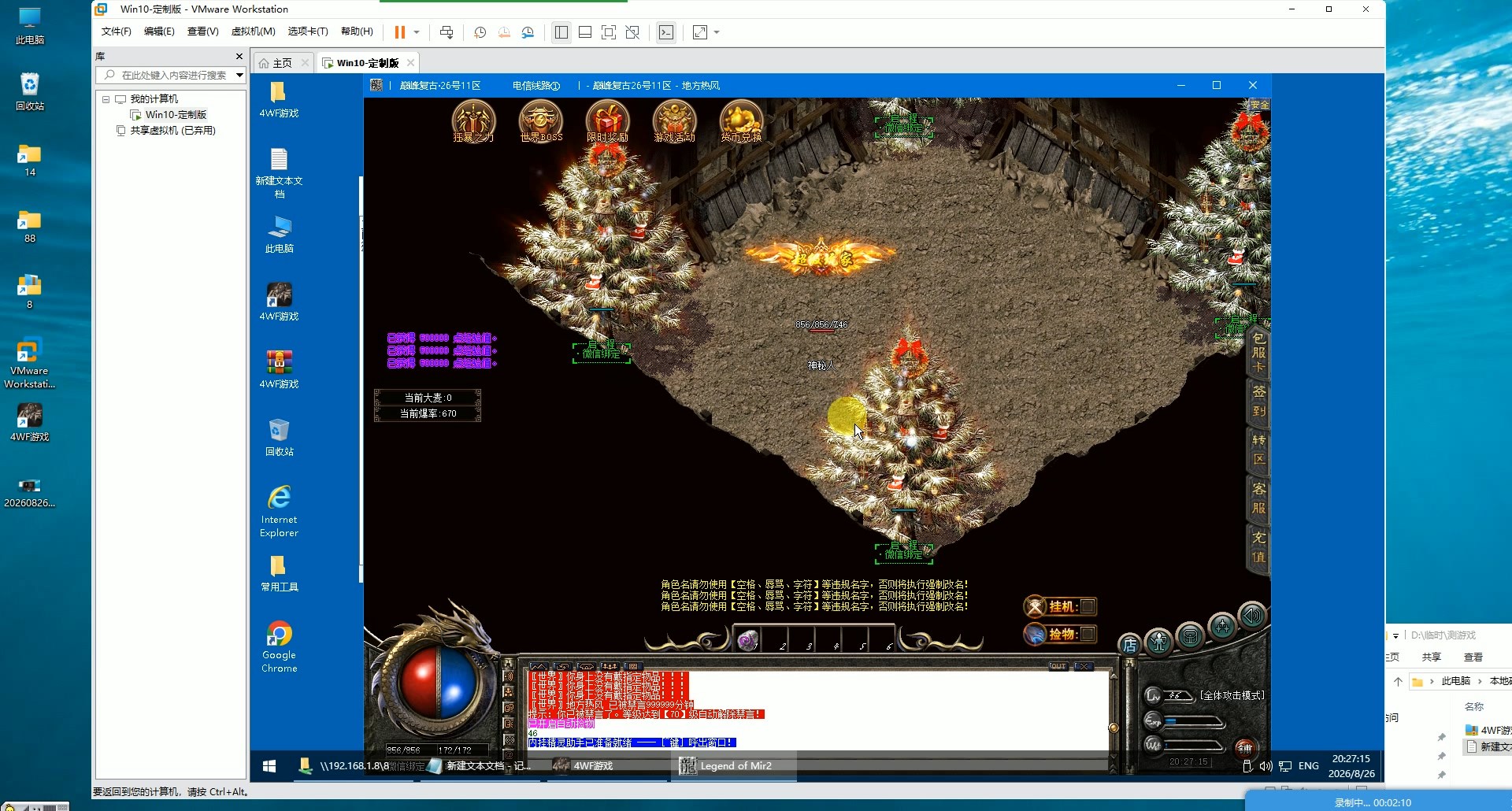This screenshot has height=811, width=1512.
Task: Click the Exp experience progress bar
Action: click(x=1195, y=720)
